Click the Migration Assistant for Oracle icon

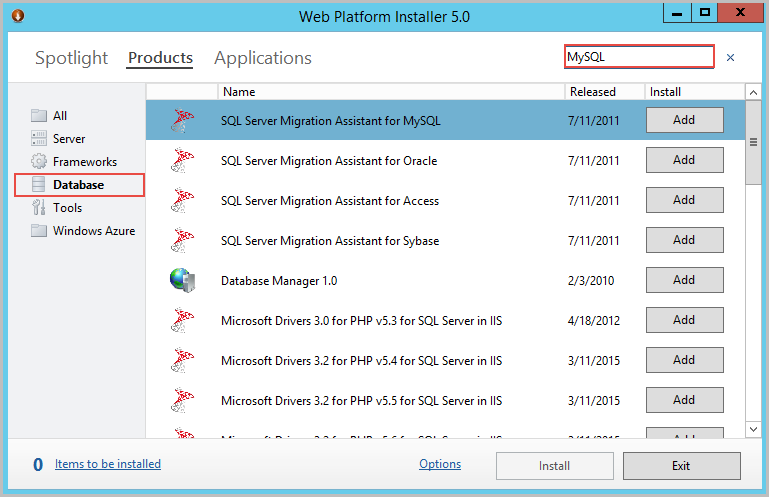(x=181, y=161)
